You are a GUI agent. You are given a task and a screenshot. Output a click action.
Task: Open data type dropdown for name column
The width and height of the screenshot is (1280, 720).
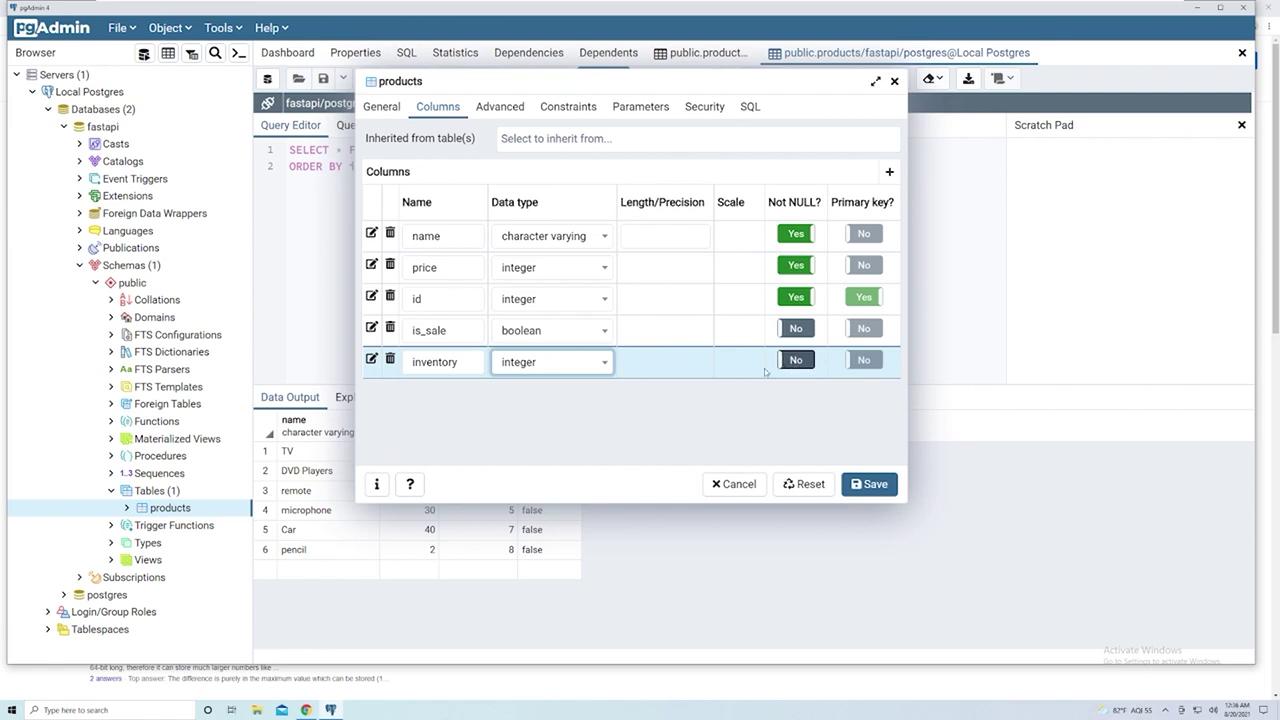552,236
